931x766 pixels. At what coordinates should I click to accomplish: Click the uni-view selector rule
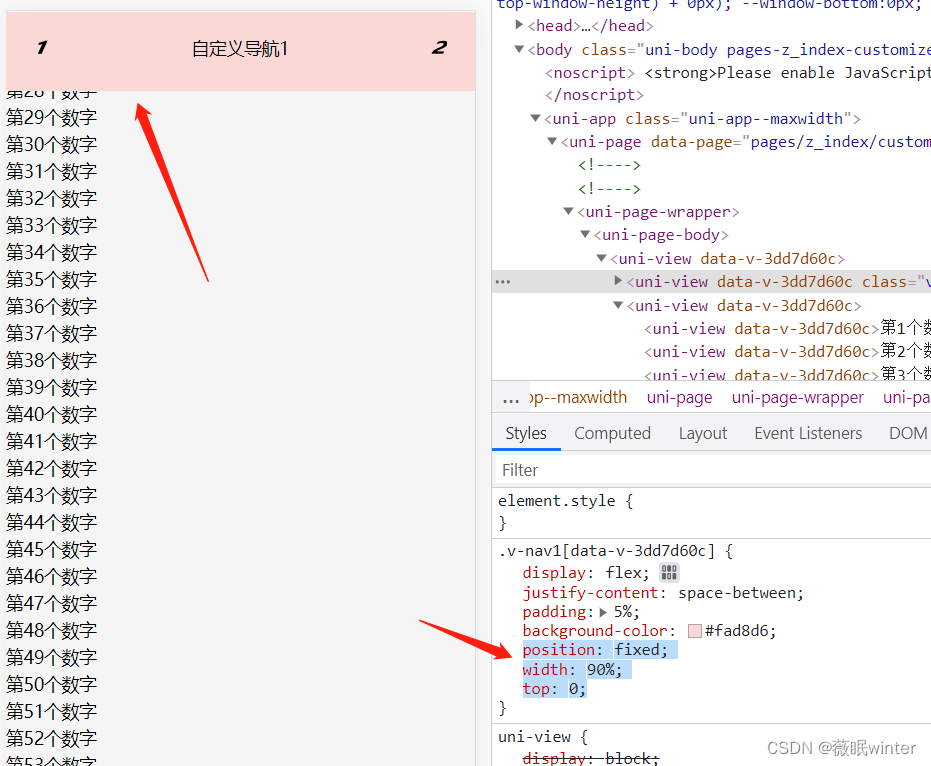tap(534, 737)
